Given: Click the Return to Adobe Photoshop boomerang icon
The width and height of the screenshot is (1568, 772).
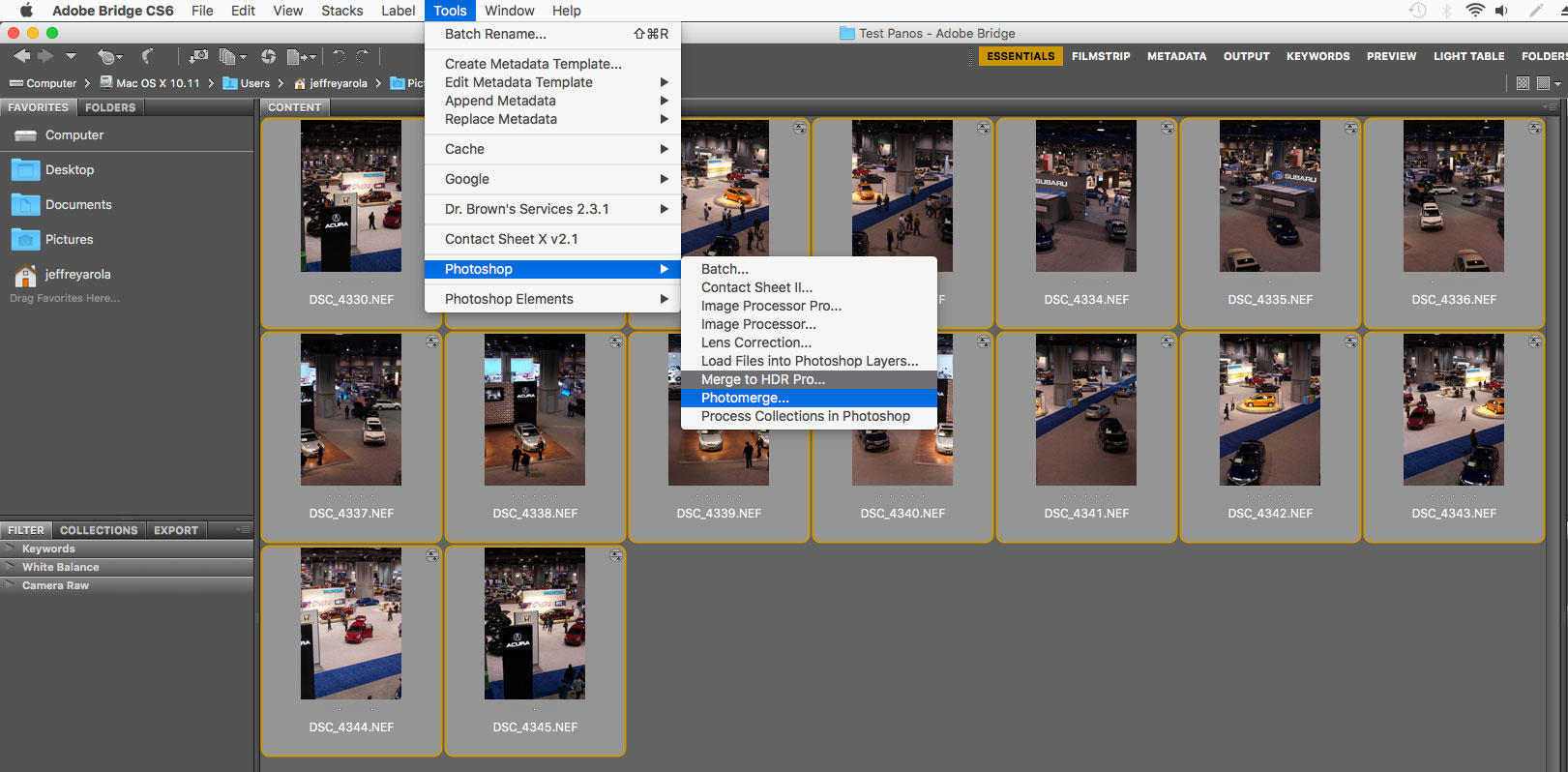Looking at the screenshot, I should pos(147,56).
